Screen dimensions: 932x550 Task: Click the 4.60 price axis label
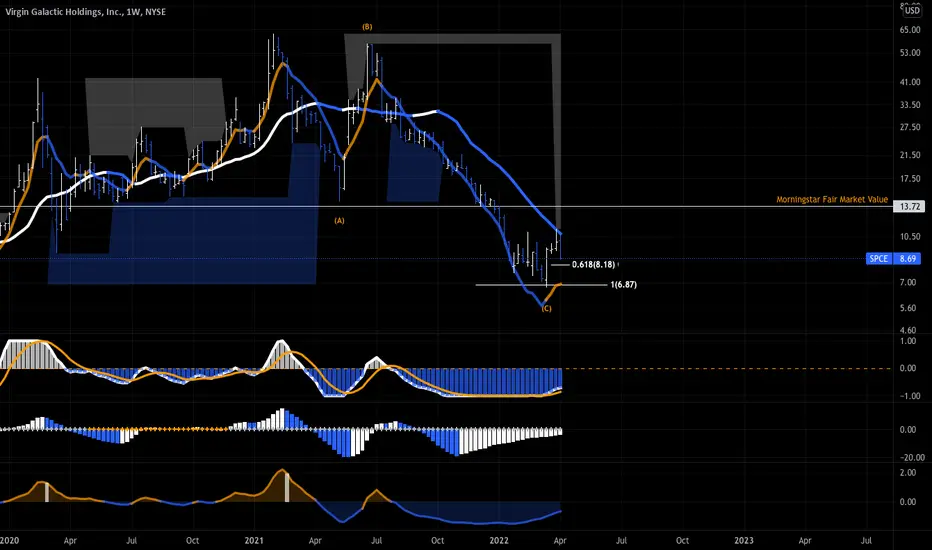(908, 330)
